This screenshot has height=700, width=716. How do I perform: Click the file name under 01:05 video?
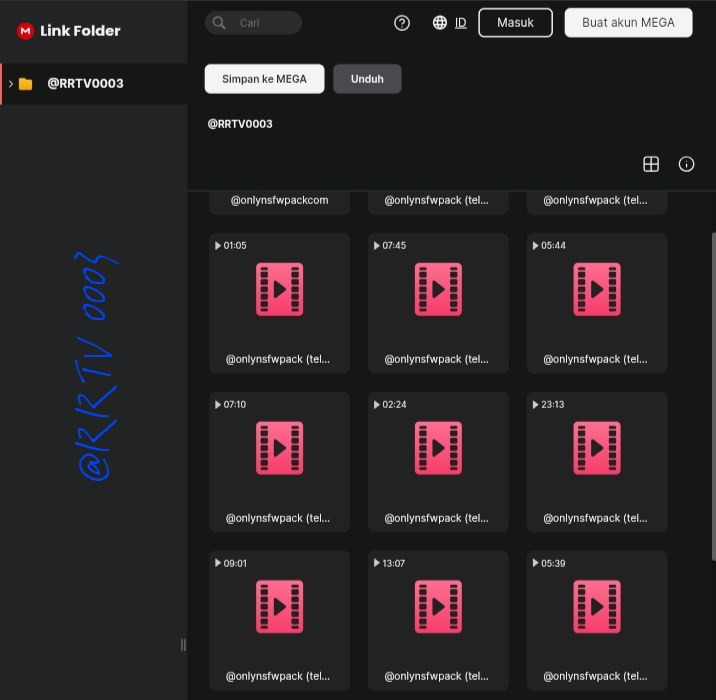pyautogui.click(x=278, y=359)
